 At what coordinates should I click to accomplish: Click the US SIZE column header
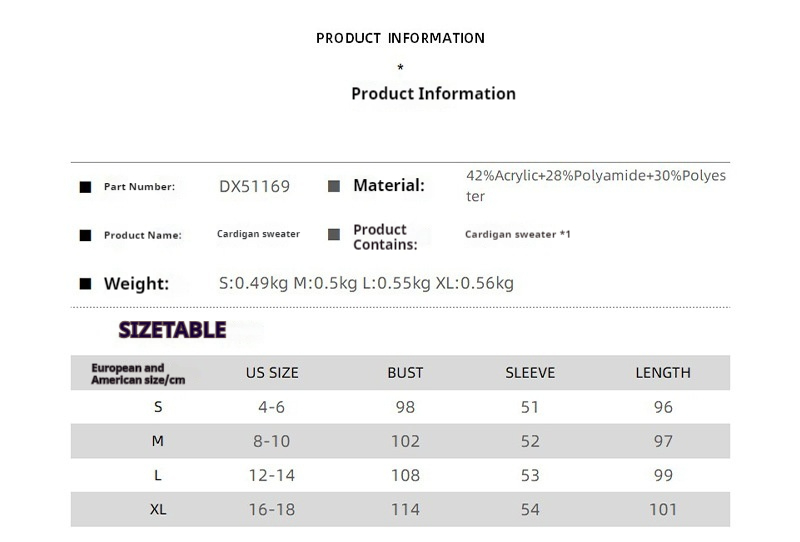coord(272,373)
